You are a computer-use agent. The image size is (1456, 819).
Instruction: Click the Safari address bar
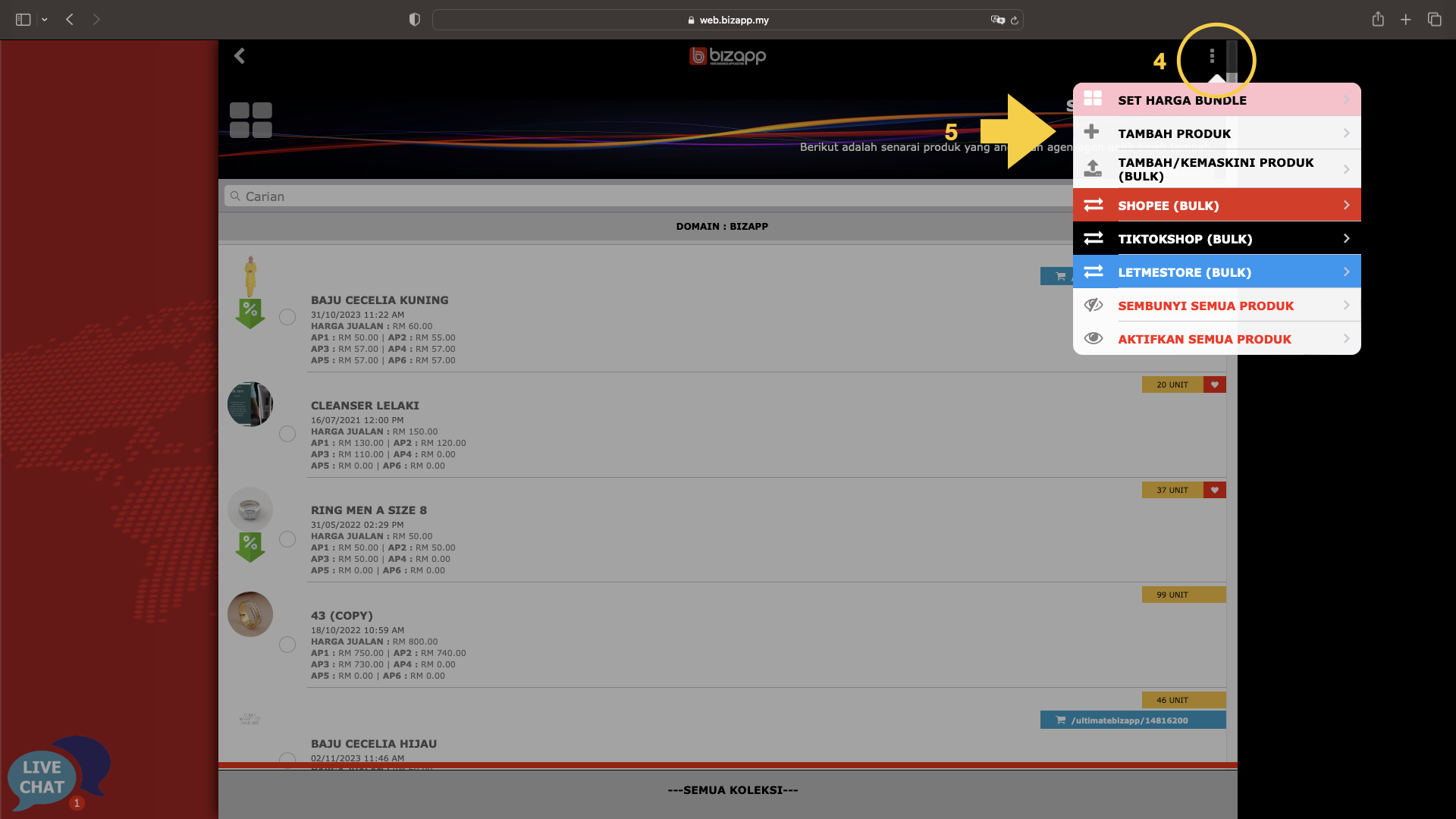(727, 20)
